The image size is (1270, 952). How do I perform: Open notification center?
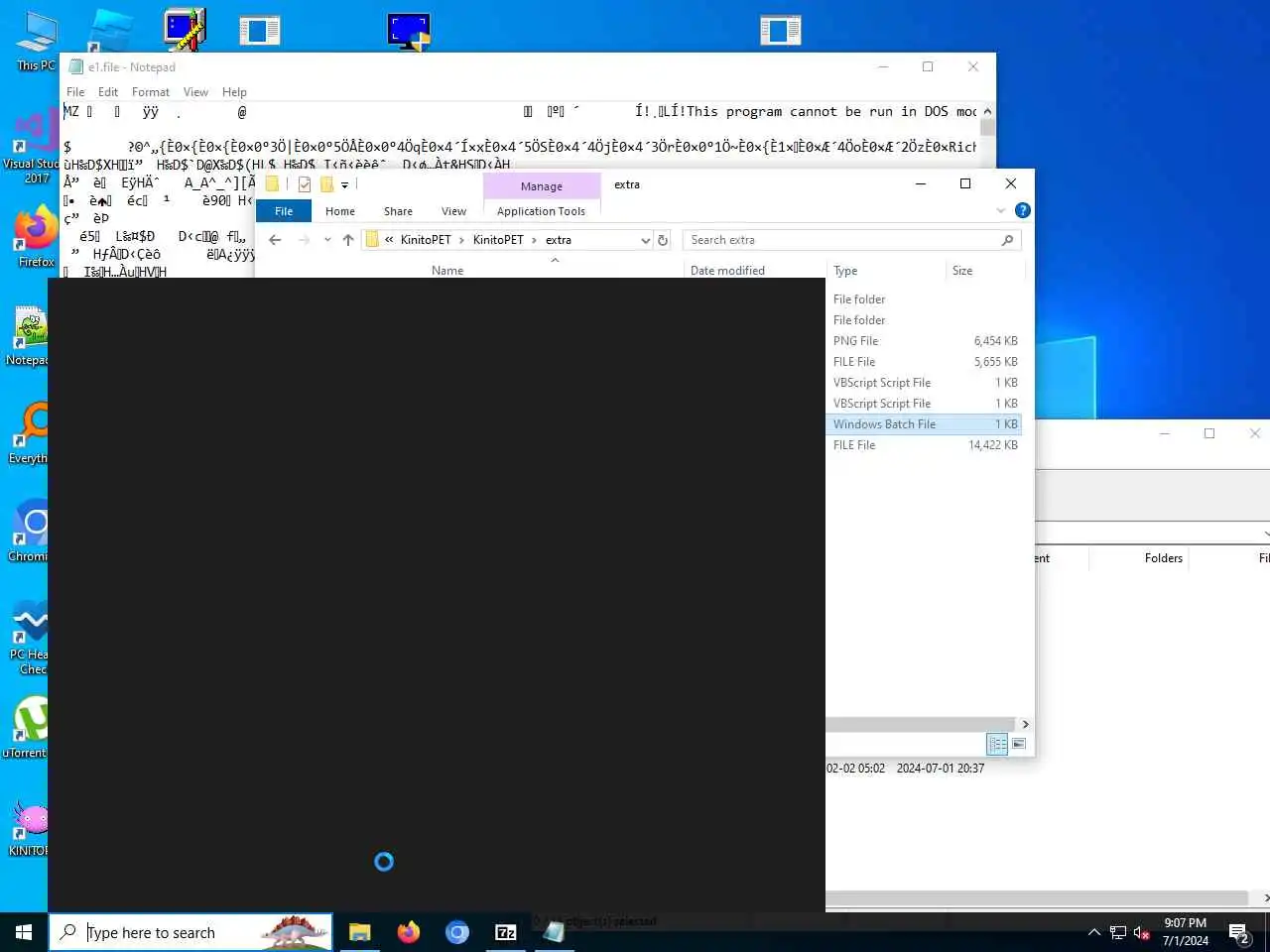pos(1239,932)
